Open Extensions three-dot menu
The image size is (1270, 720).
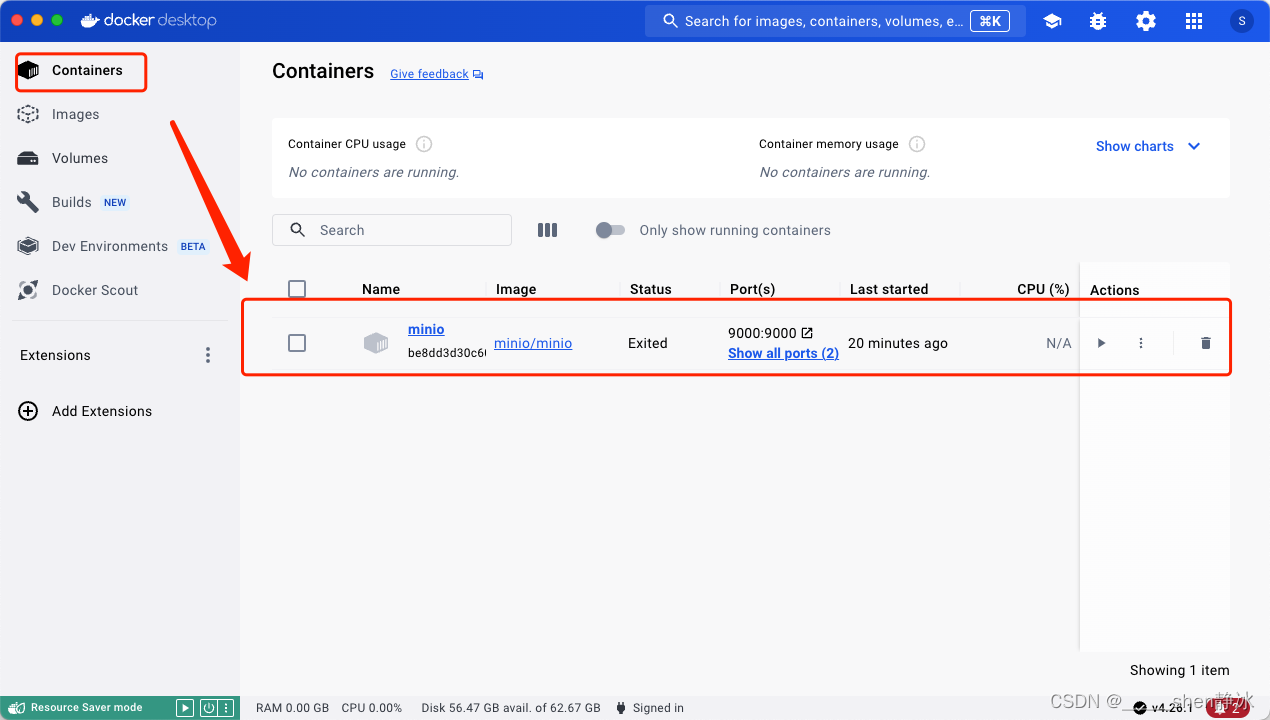(208, 355)
